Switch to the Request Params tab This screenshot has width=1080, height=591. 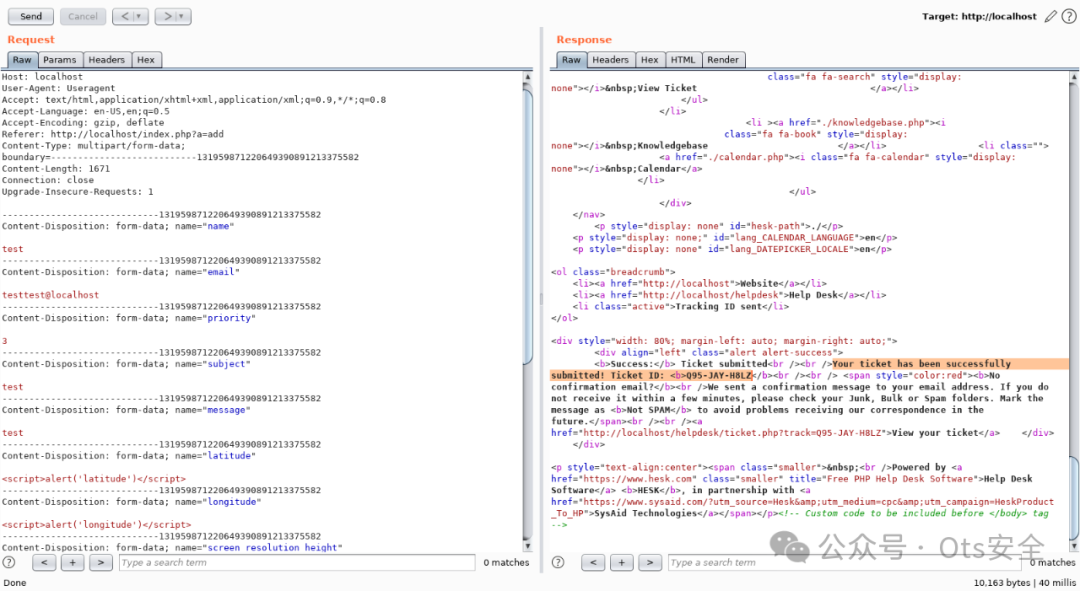[x=60, y=60]
